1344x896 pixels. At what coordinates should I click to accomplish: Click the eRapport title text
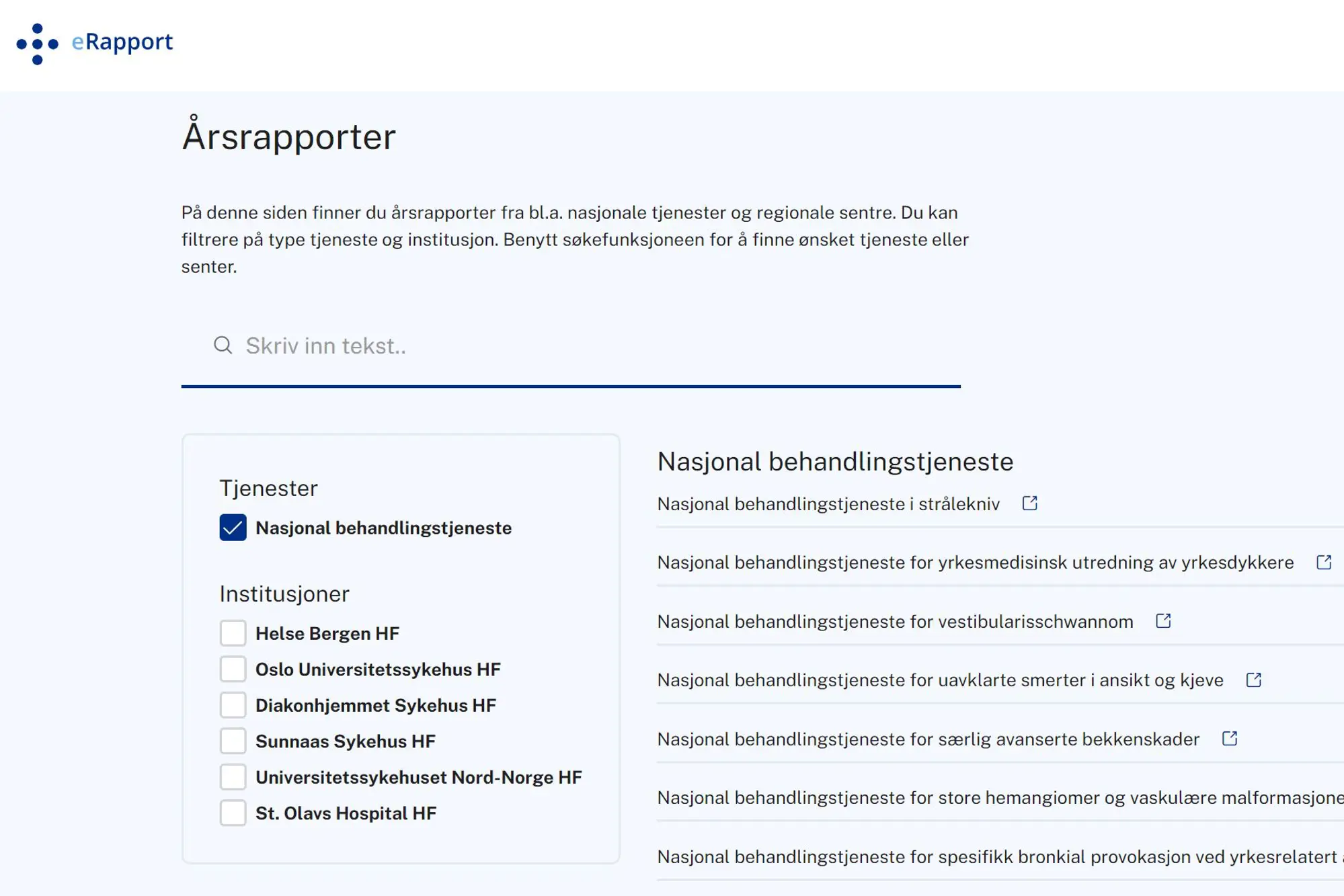point(122,42)
